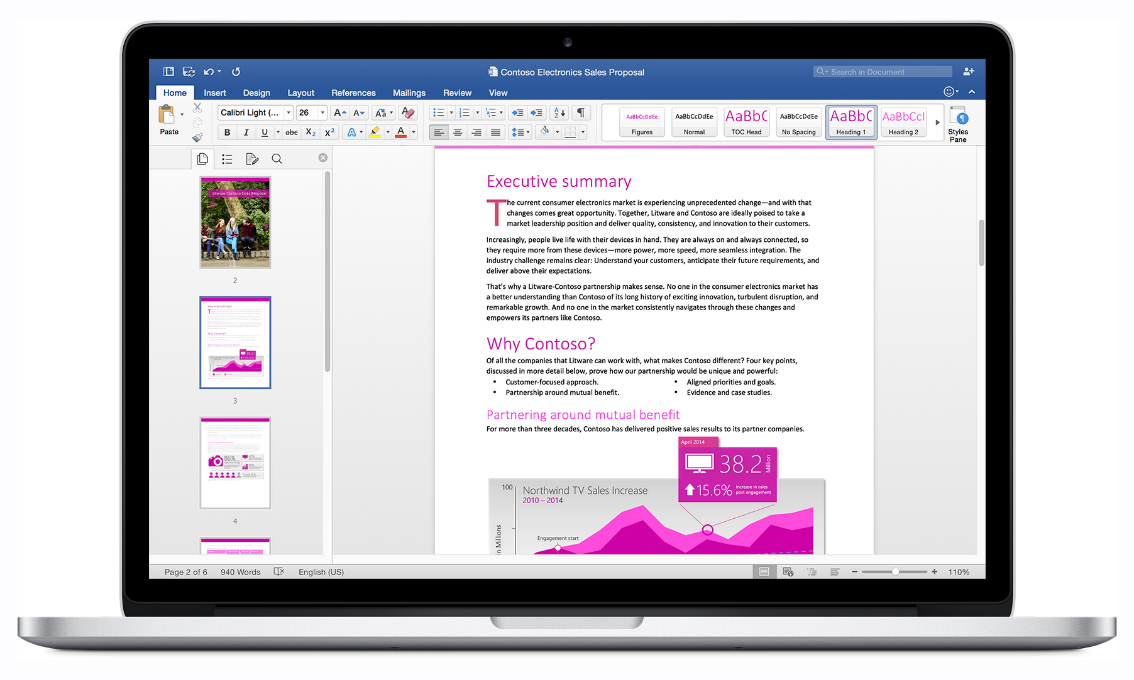The image size is (1134, 680).
Task: Open the line spacing dropdown
Action: 520,132
